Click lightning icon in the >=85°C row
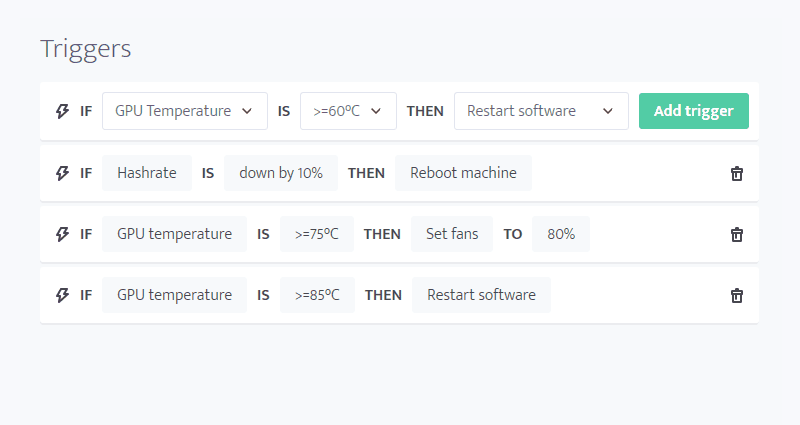This screenshot has width=800, height=425. [62, 295]
